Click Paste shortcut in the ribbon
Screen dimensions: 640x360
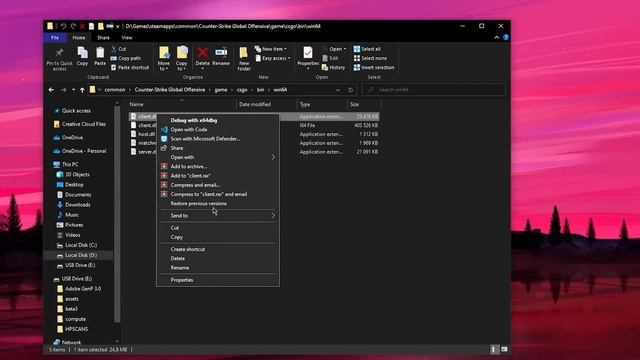click(130, 68)
